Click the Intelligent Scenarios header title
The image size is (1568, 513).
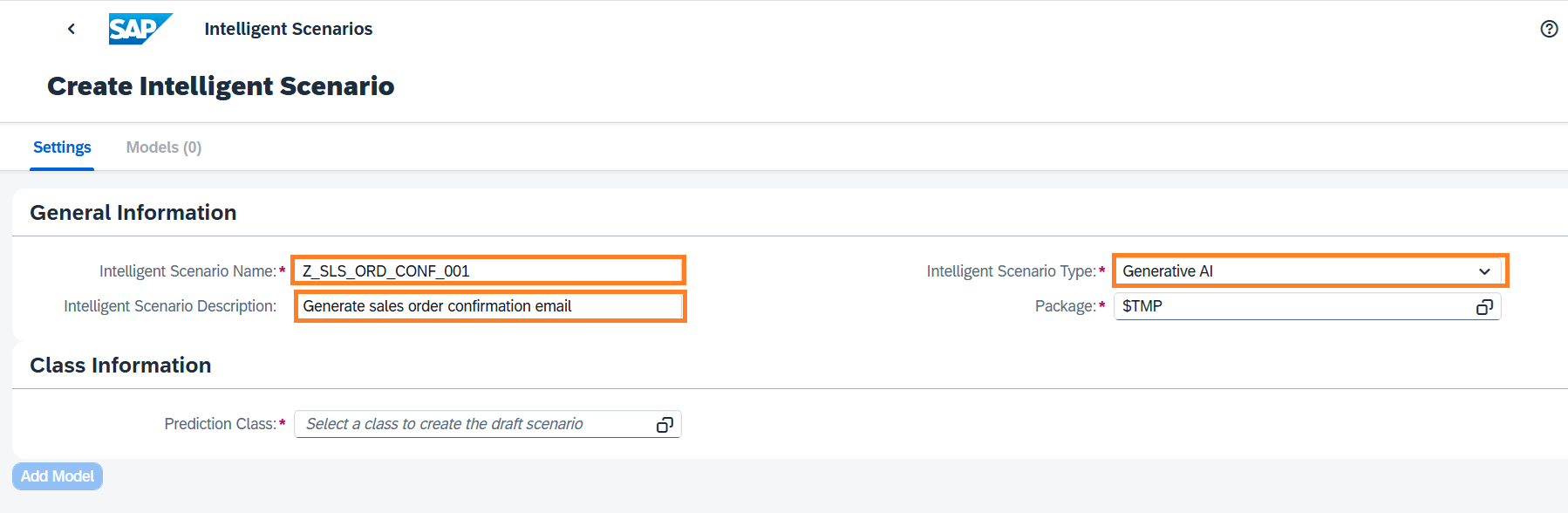288,29
